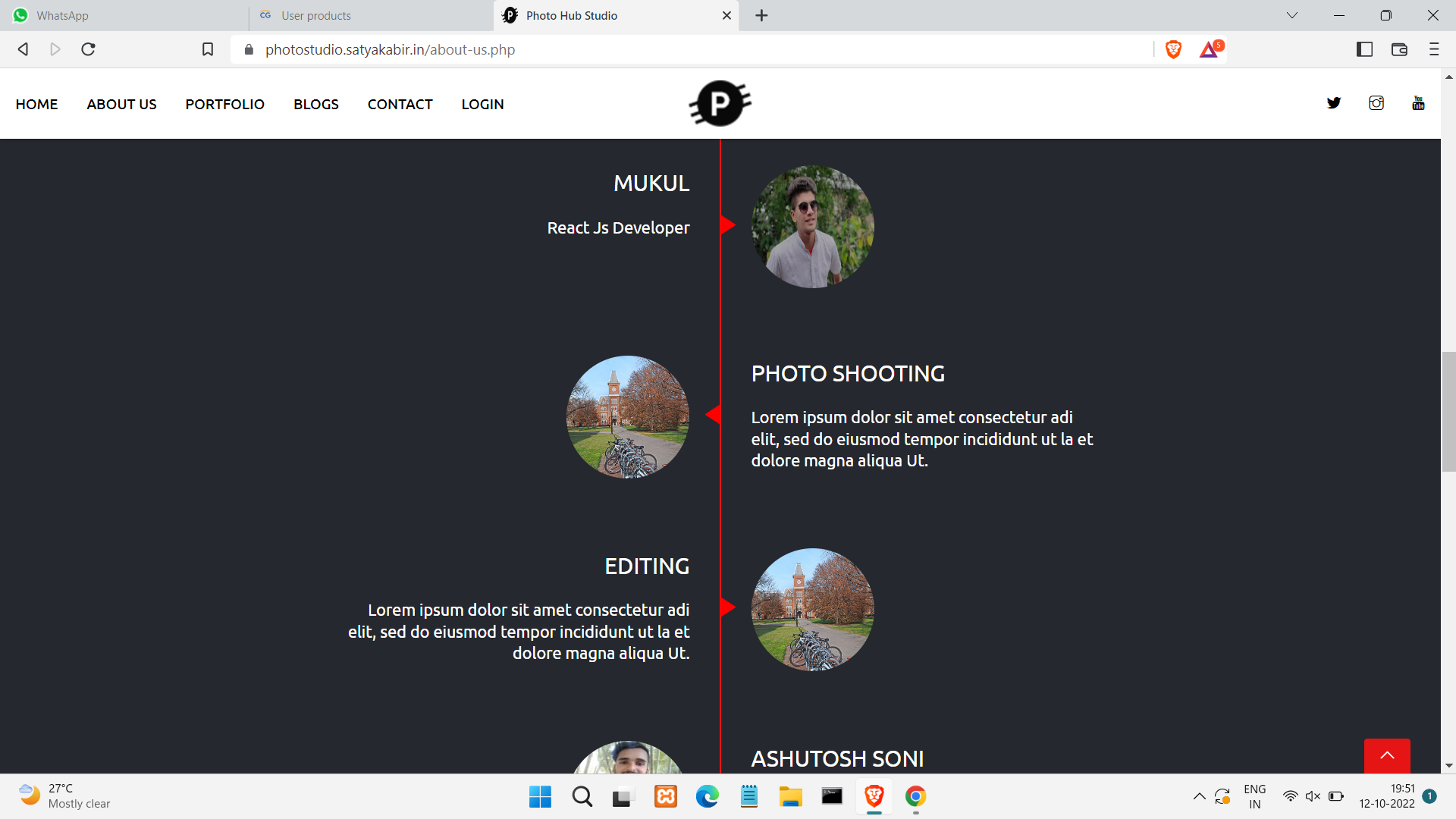Open Google Chrome from the taskbar

pos(915,796)
